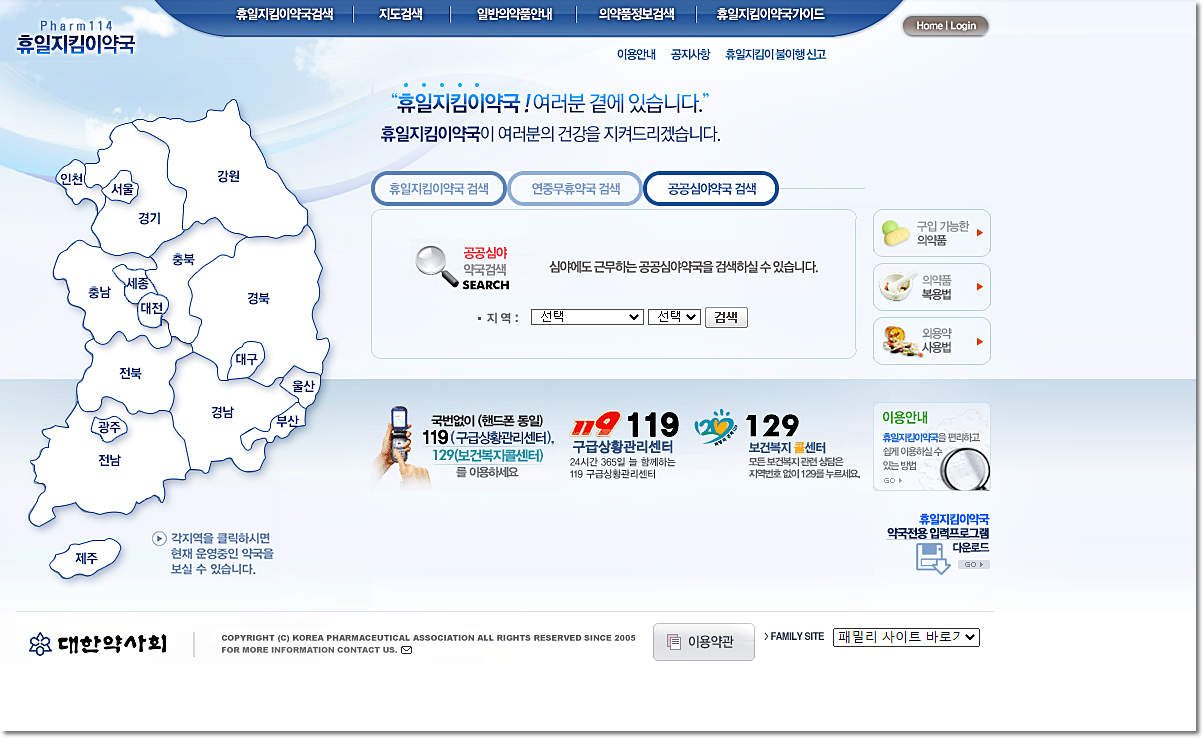Select 대구 on the map
Image resolution: width=1204 pixels, height=739 pixels.
[246, 358]
